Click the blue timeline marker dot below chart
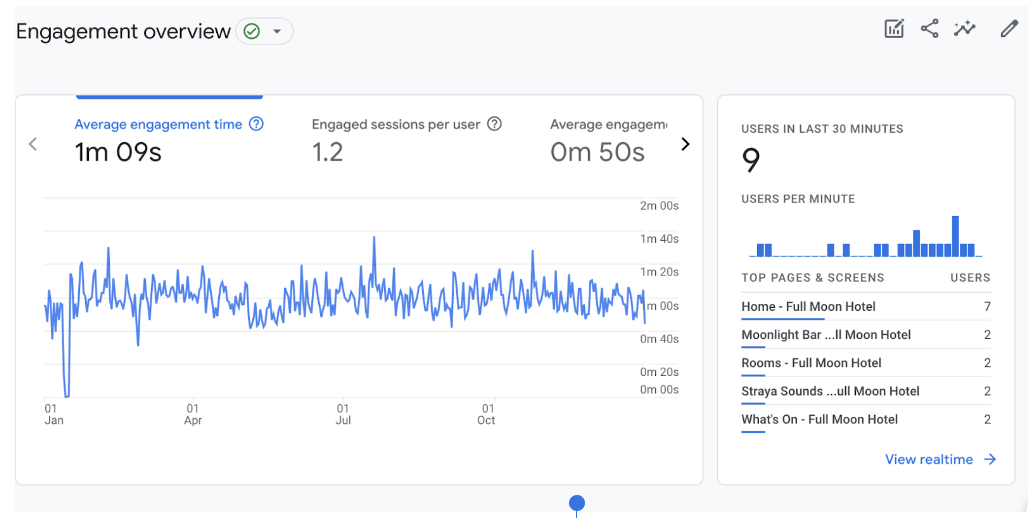 click(577, 503)
